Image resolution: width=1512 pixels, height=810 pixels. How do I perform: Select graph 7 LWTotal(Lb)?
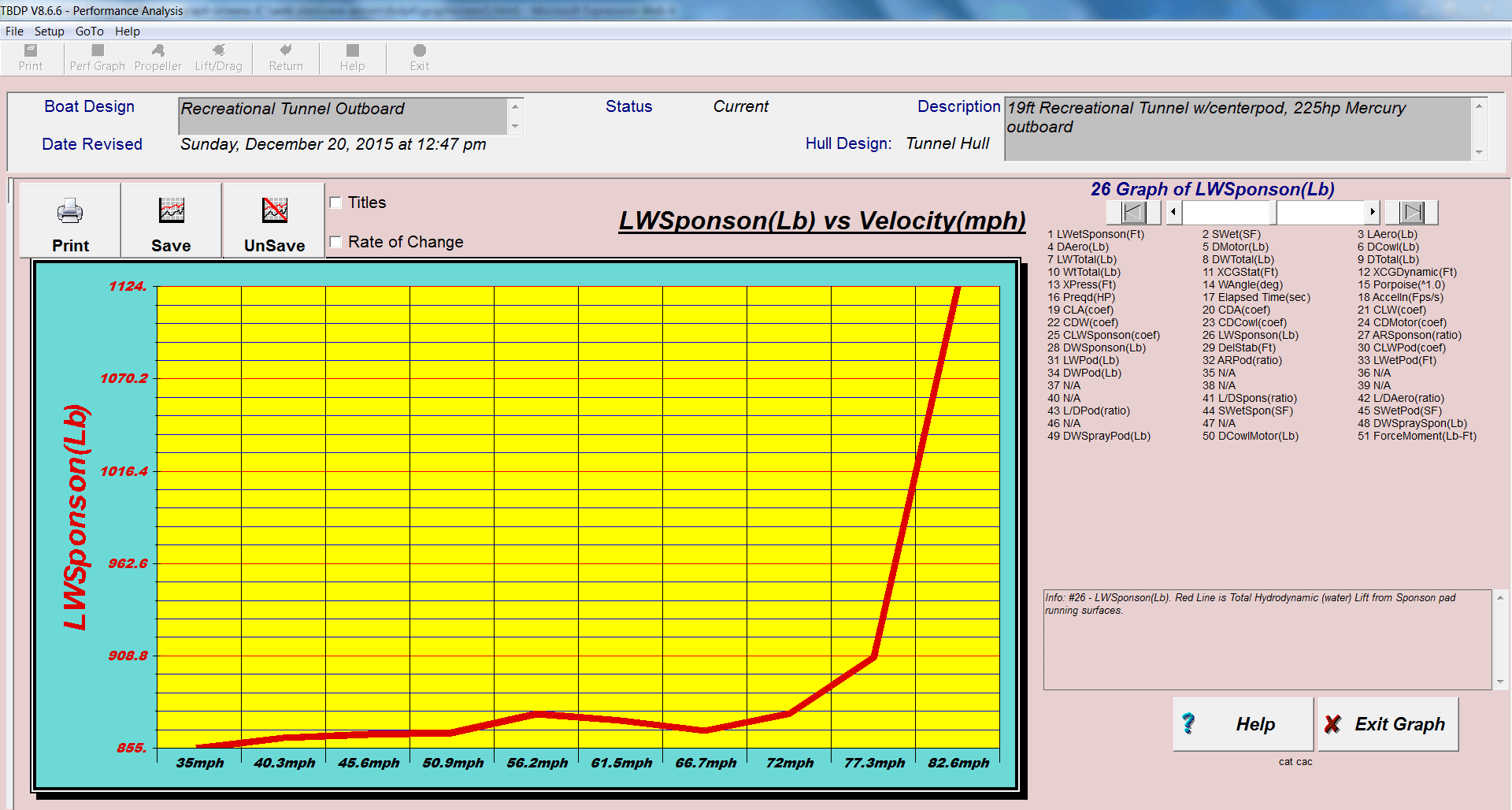coord(1081,259)
